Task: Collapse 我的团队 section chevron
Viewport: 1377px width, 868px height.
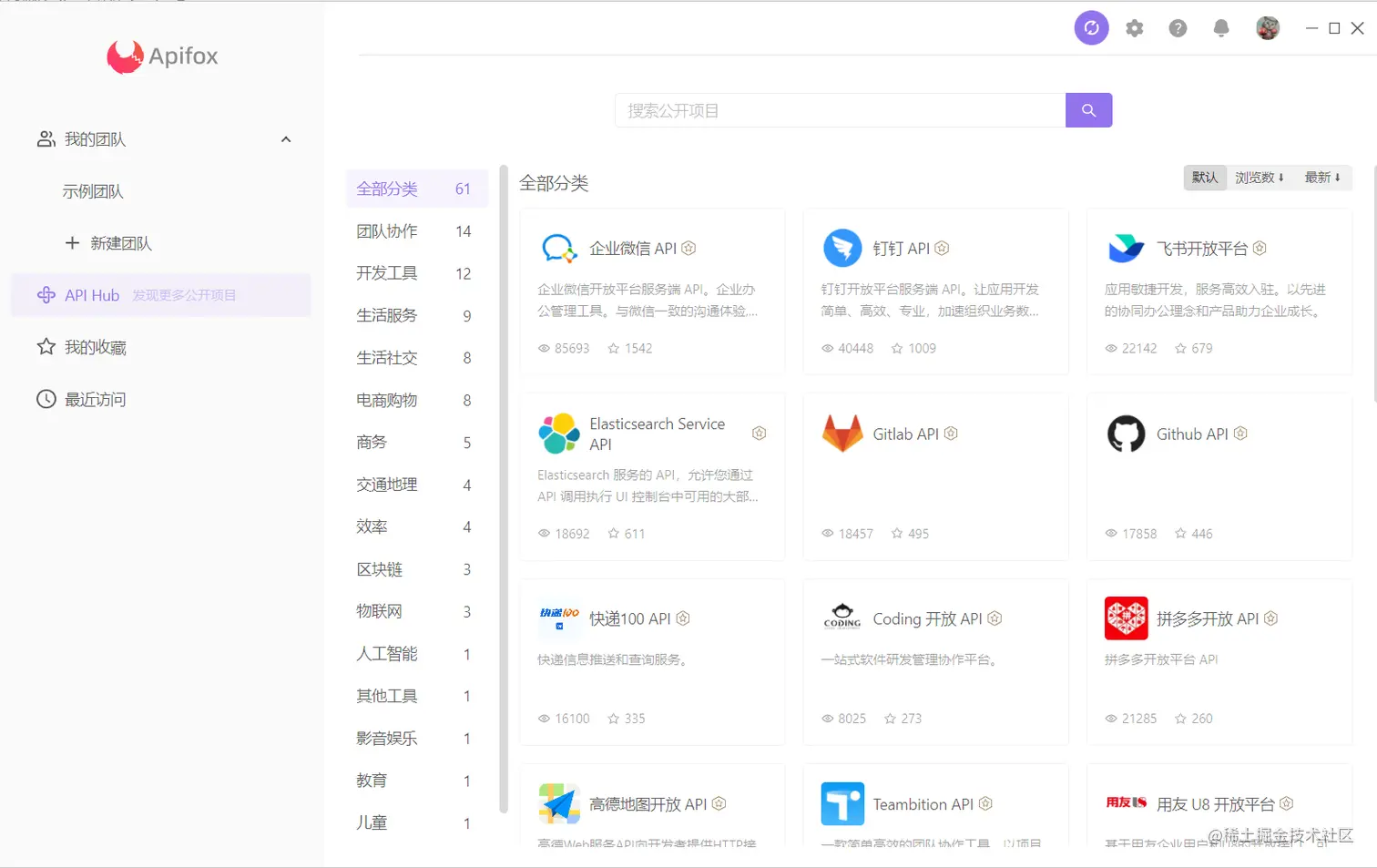Action: [x=286, y=139]
